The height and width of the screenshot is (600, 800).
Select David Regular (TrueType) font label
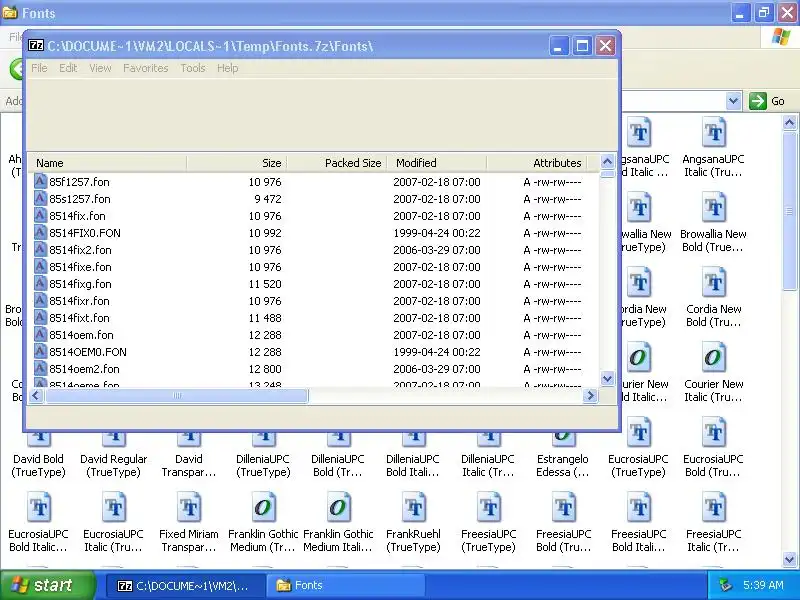pos(113,465)
